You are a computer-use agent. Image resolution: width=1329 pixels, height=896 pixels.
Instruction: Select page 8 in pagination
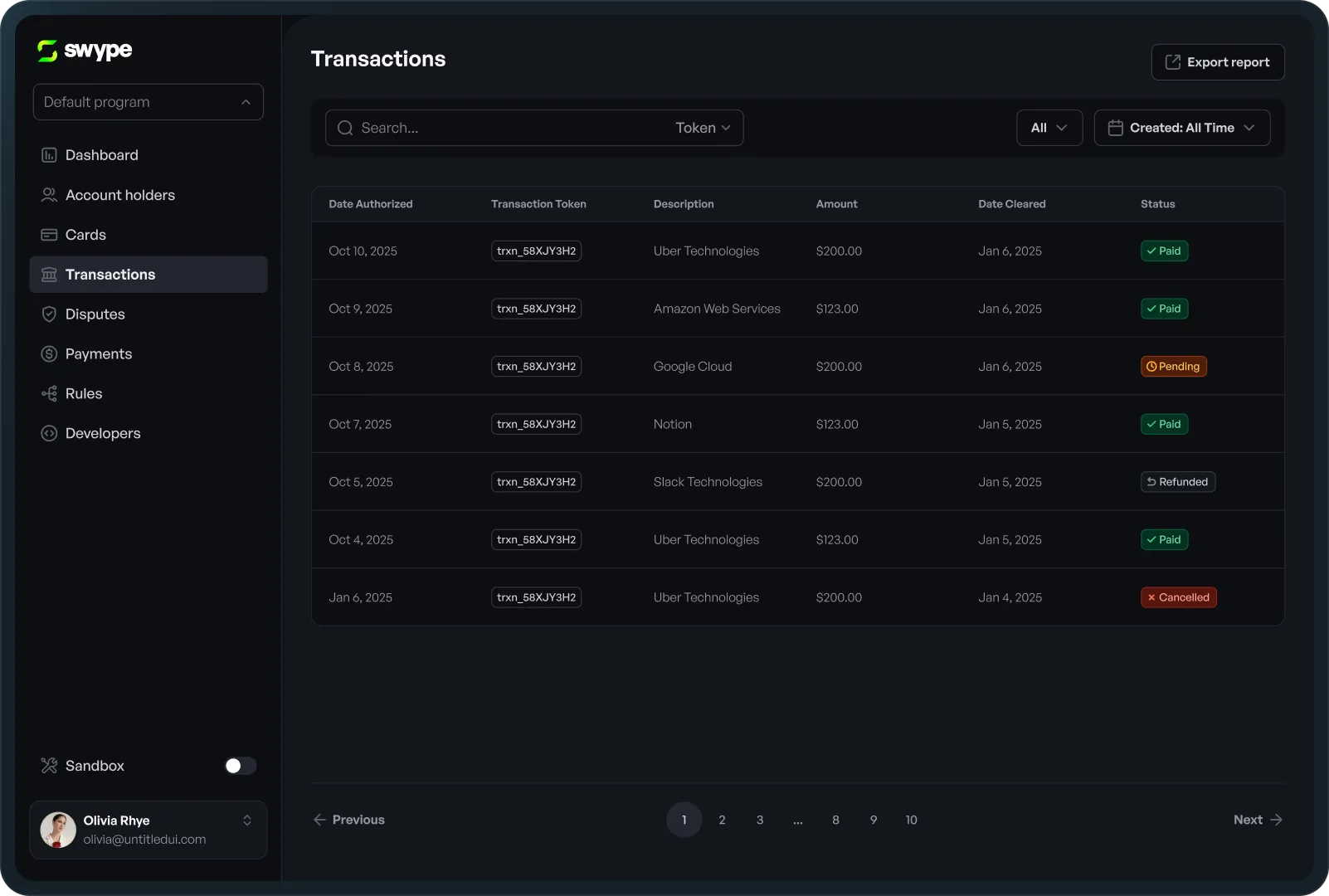tap(836, 820)
